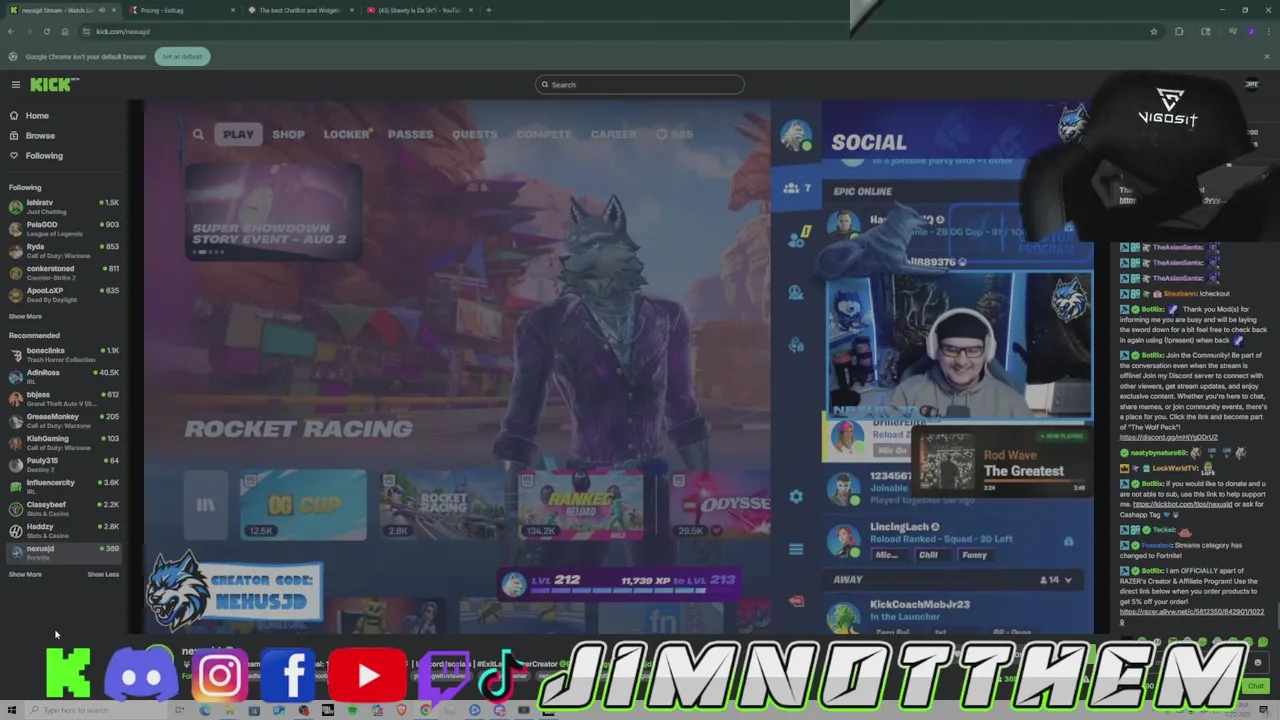
Task: Select Ryda channel playing Warzone
Action: tap(64, 251)
